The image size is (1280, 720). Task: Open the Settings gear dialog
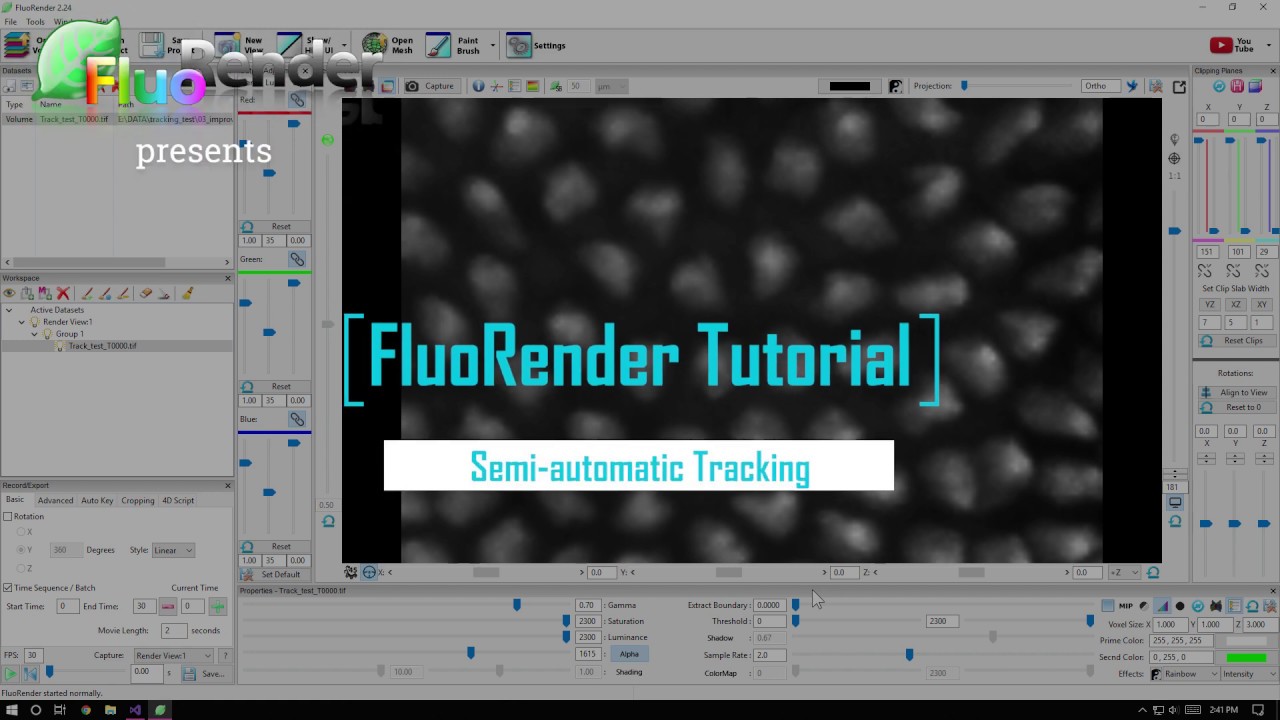coord(537,46)
